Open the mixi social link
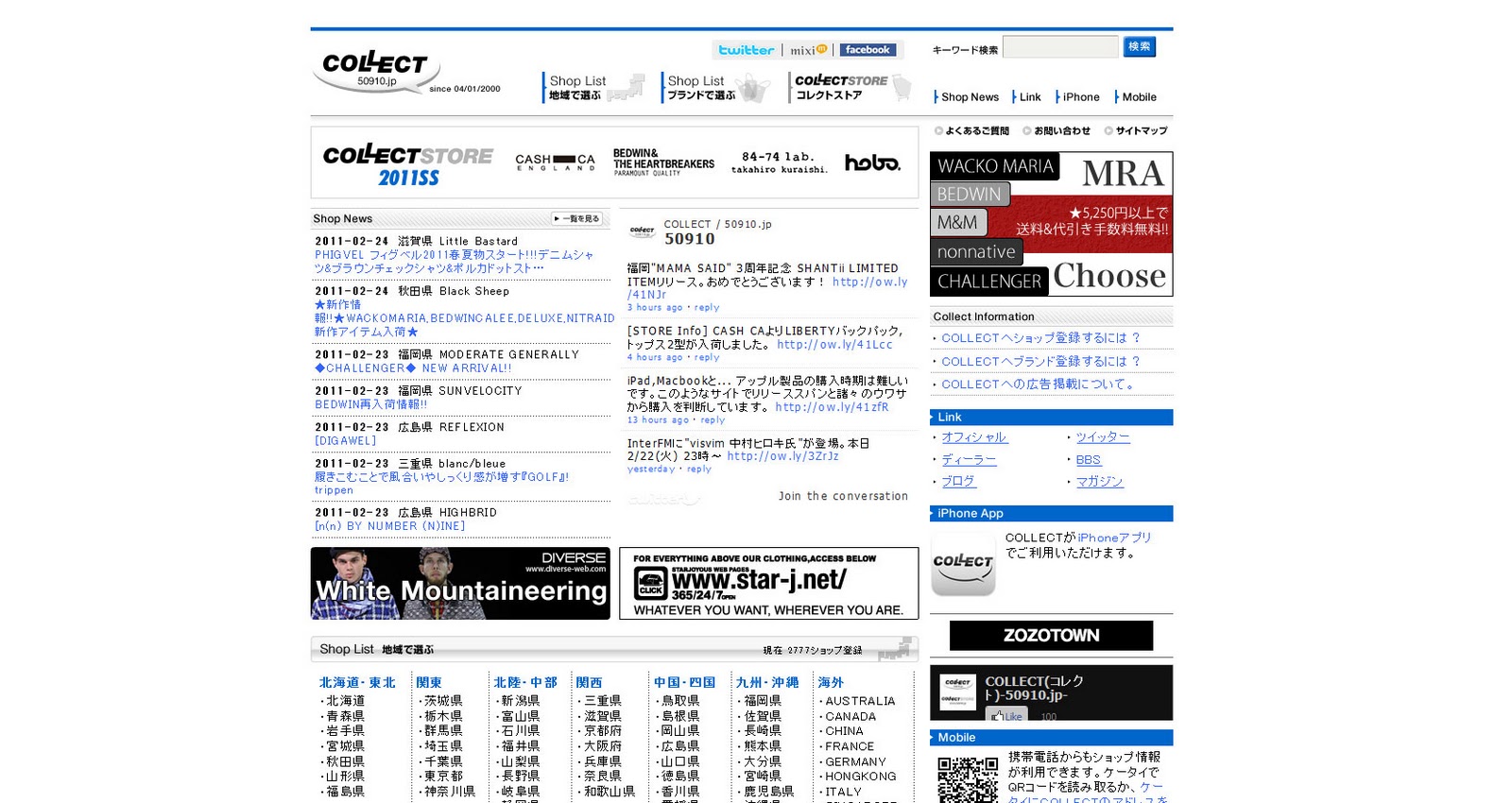 (808, 50)
